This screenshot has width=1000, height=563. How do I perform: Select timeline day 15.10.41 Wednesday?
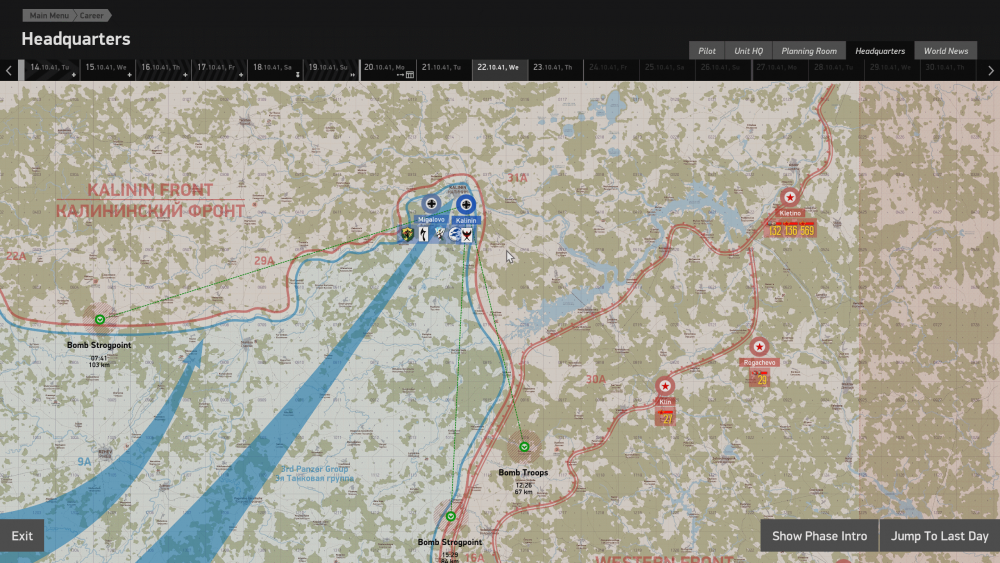click(107, 70)
